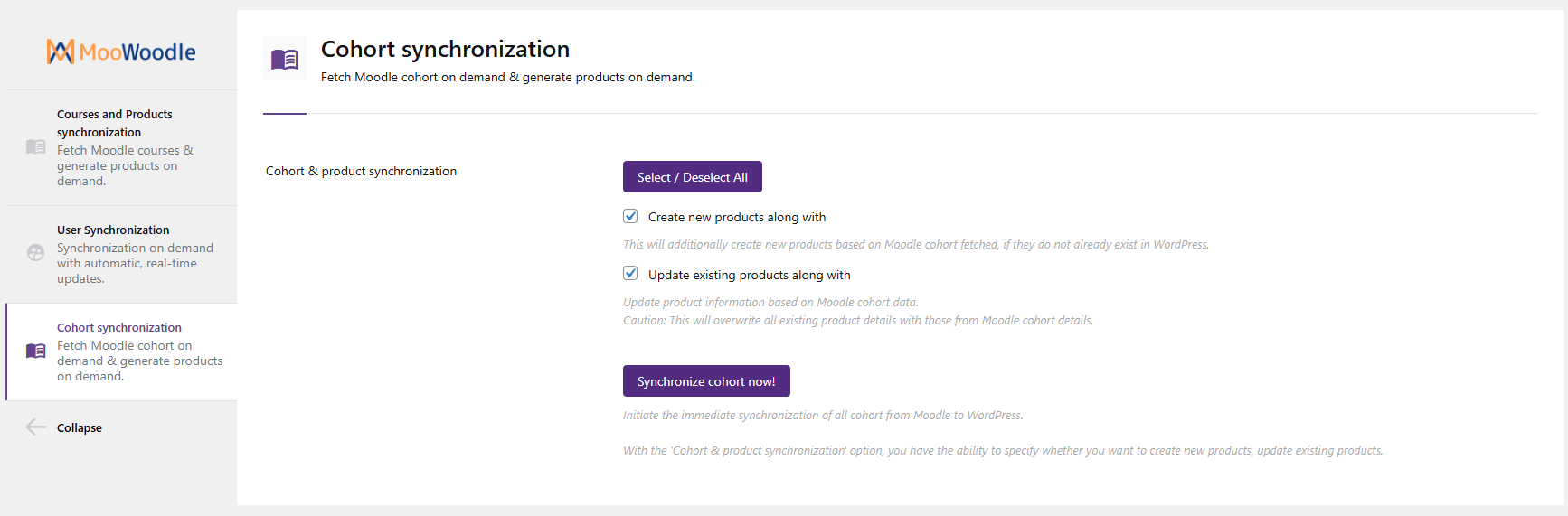1568x516 pixels.
Task: Click the Courses and Products book icon
Action: point(36,146)
